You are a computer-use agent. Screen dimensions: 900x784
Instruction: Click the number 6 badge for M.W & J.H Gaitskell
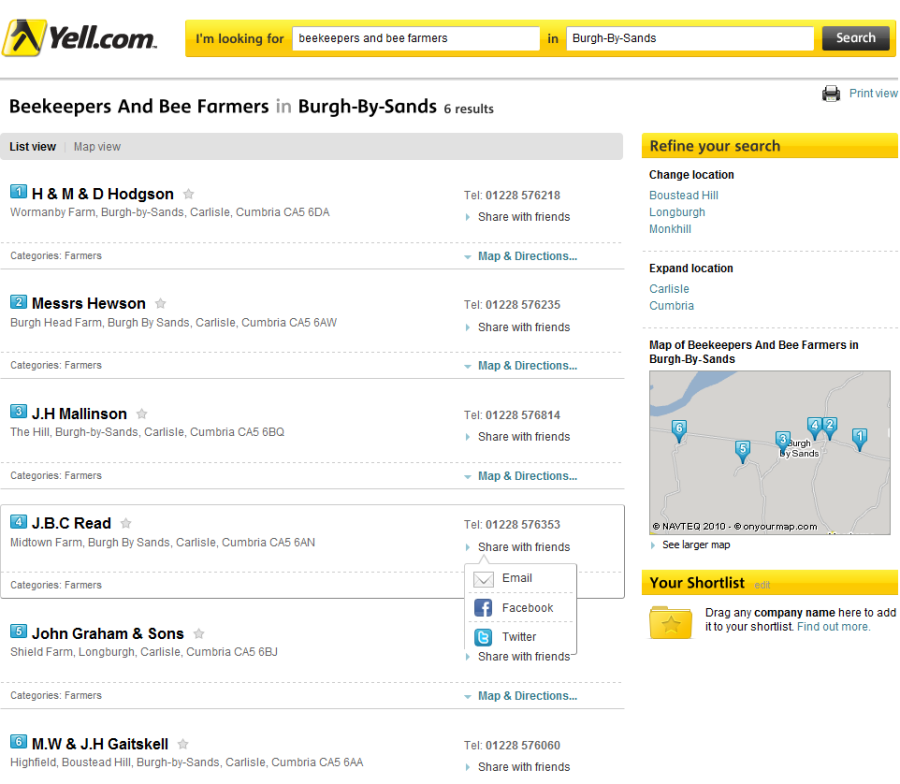tap(18, 742)
